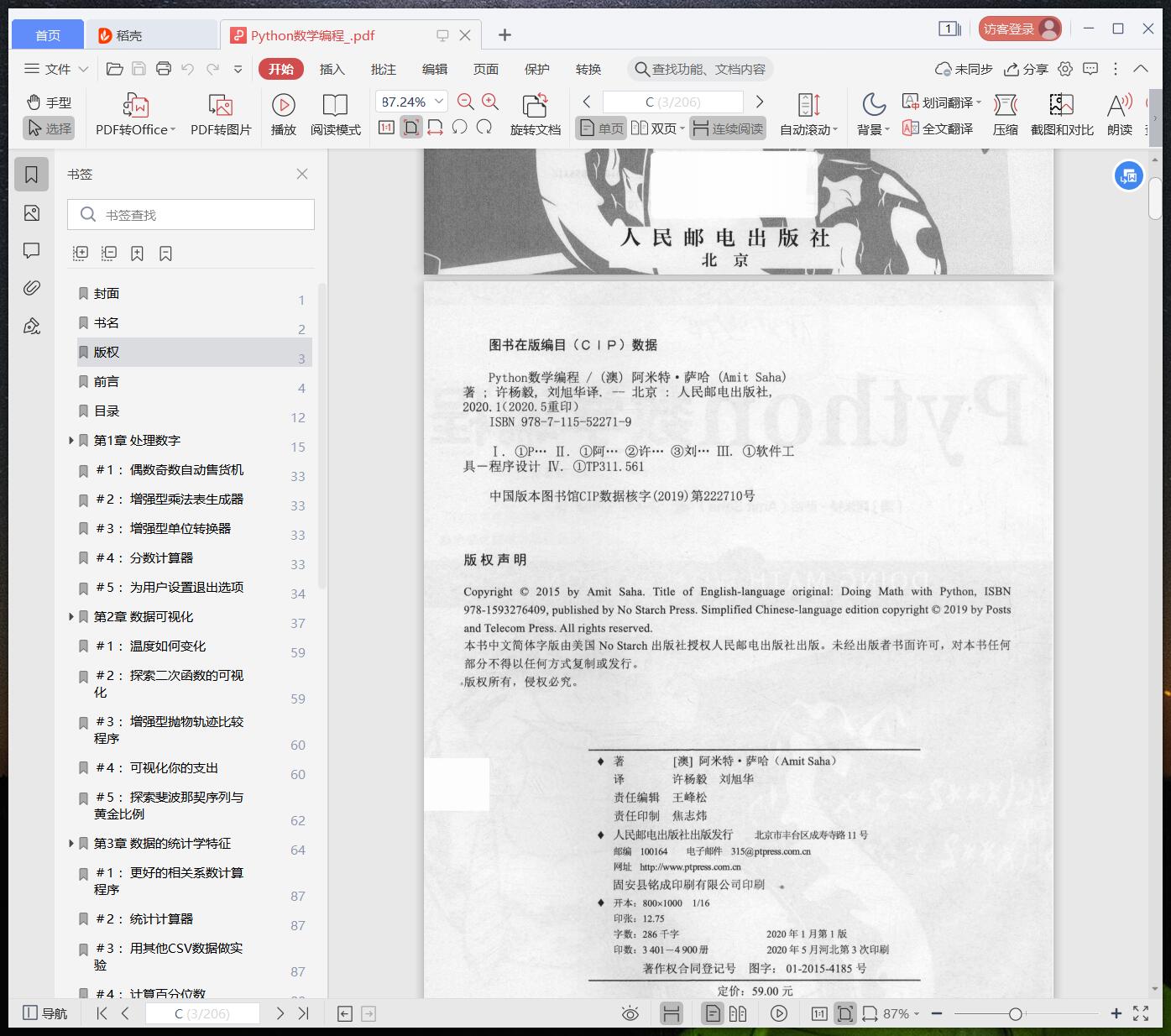
Task: Select the 转换 ribbon tab
Action: click(x=588, y=69)
